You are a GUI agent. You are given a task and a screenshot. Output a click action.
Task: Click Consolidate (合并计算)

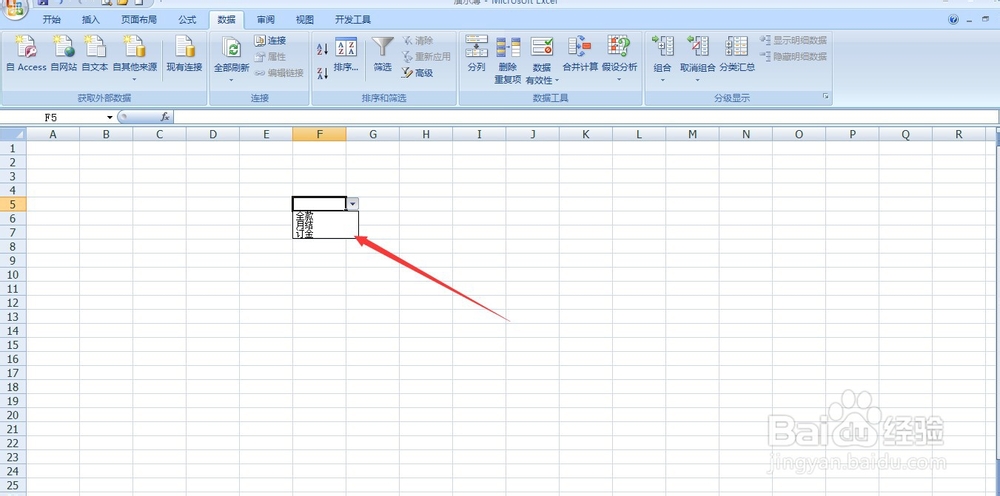580,54
